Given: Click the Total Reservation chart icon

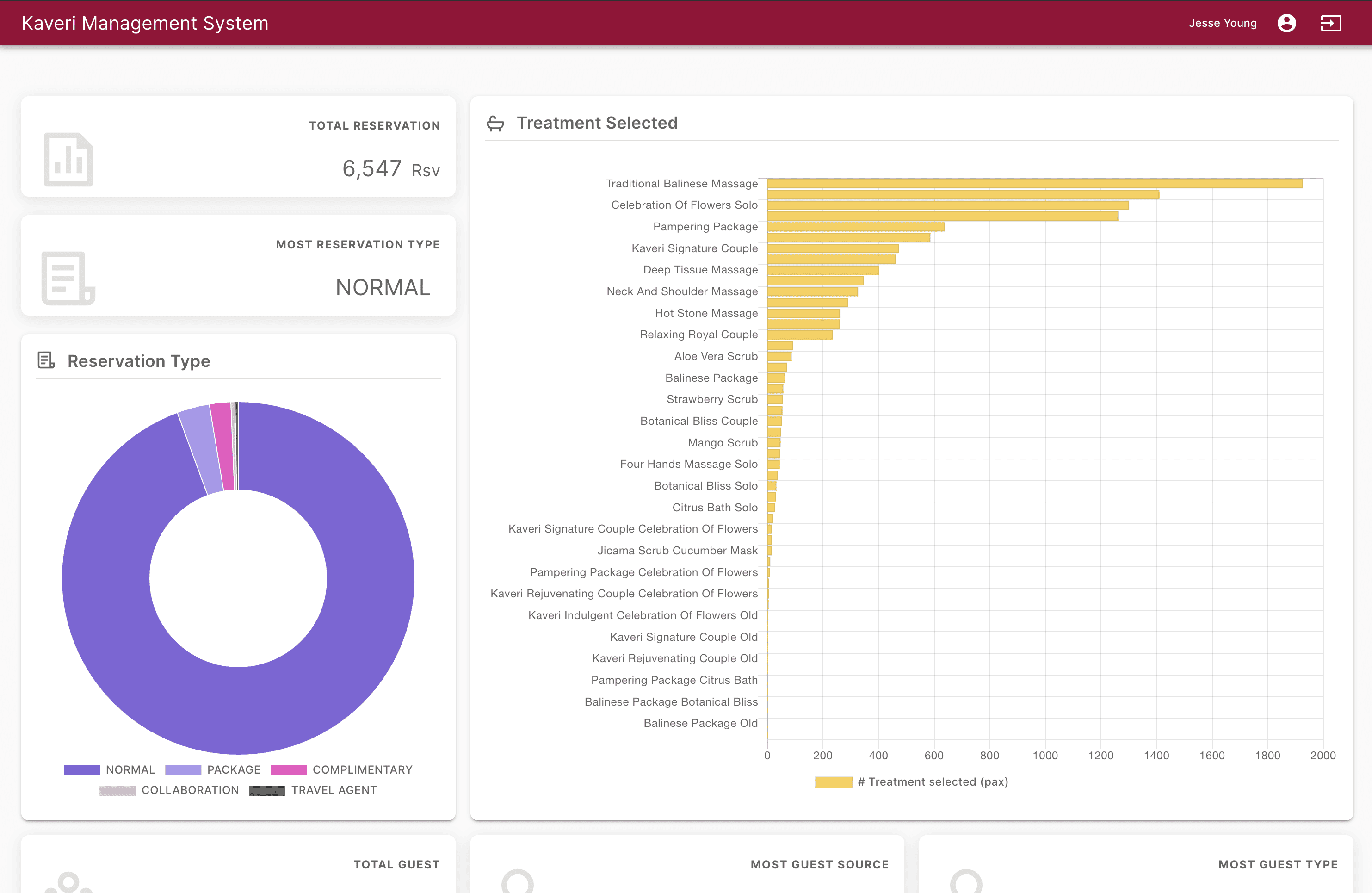Looking at the screenshot, I should [x=68, y=160].
